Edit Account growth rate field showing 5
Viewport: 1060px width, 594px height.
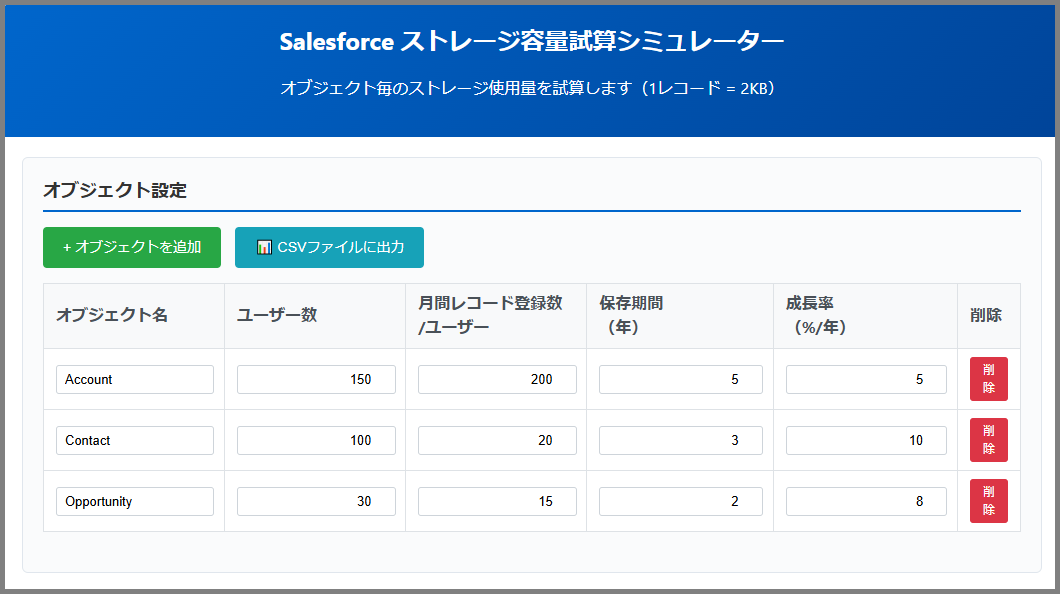coord(866,379)
